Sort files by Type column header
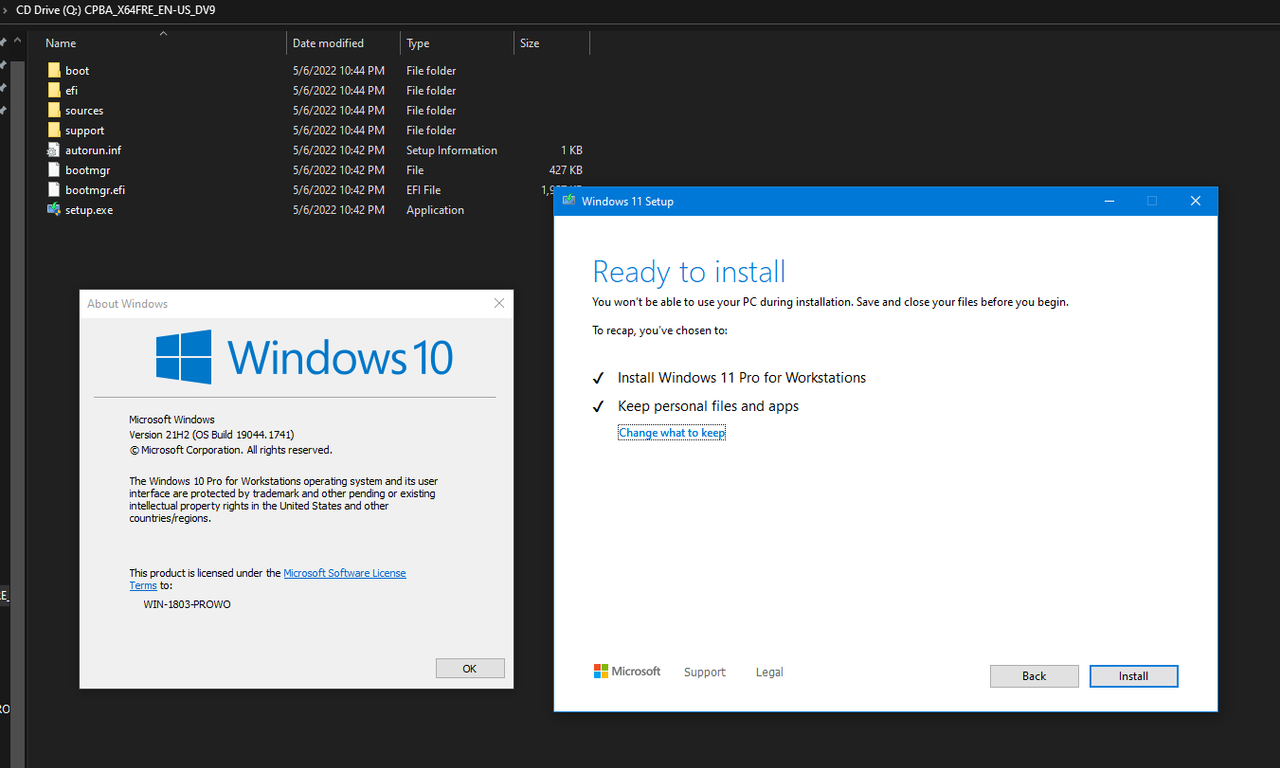Image resolution: width=1280 pixels, height=768 pixels. [x=418, y=43]
